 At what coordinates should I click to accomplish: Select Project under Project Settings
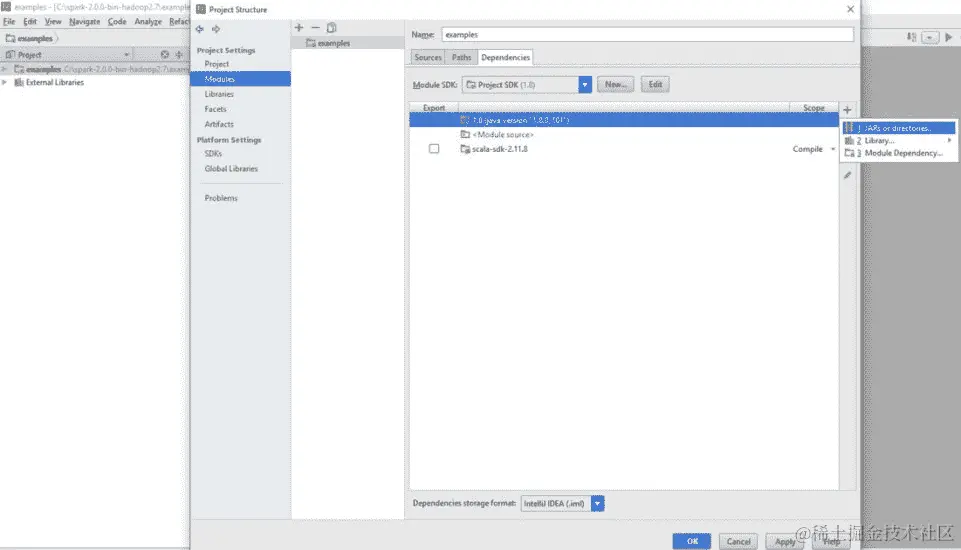coord(216,64)
